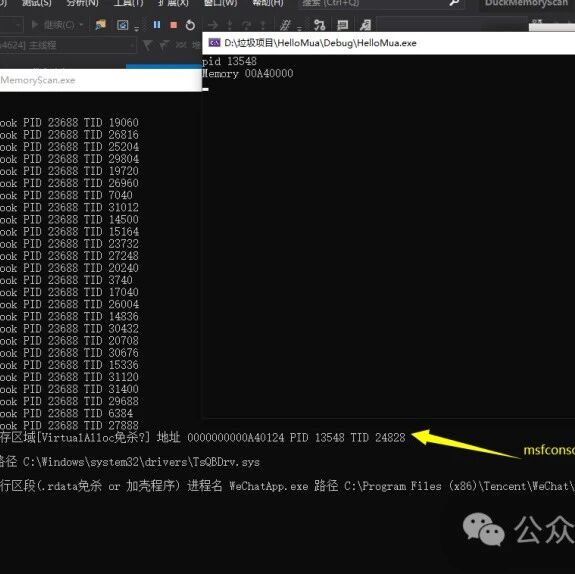Restart debugging with the circular arrow icon
The height and width of the screenshot is (574, 575).
click(x=190, y=25)
